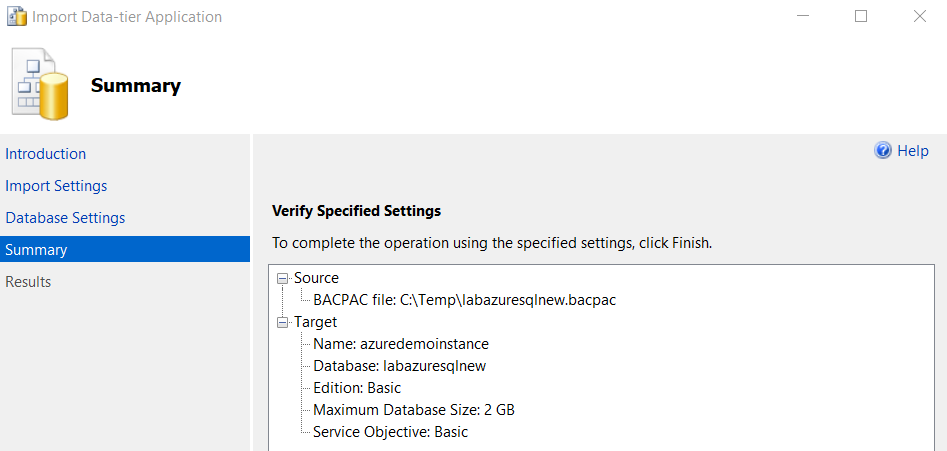Select the highlighted Summary step

tap(36, 250)
